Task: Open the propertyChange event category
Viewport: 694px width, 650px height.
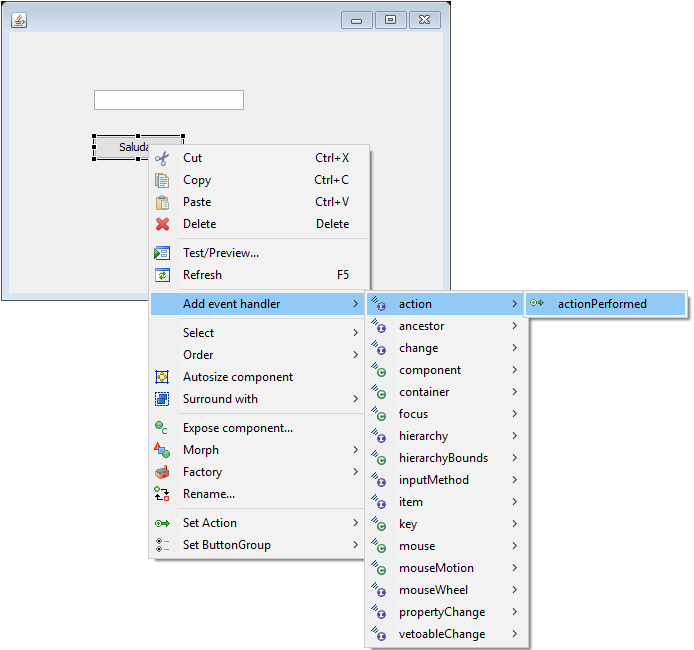Action: (x=442, y=612)
